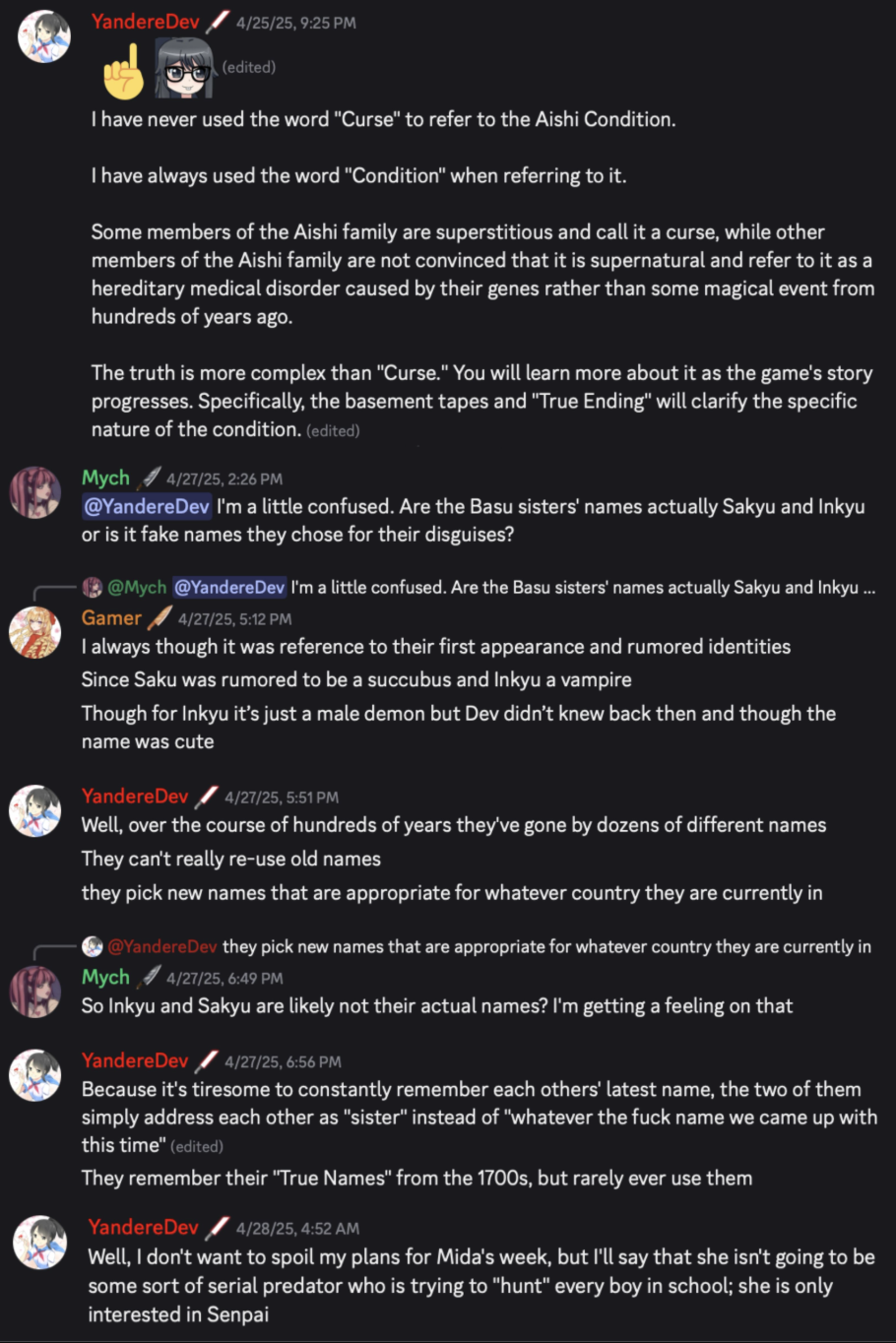Click the 4/27/25, 6:56 PM timestamp
896x1343 pixels.
coord(283,1062)
